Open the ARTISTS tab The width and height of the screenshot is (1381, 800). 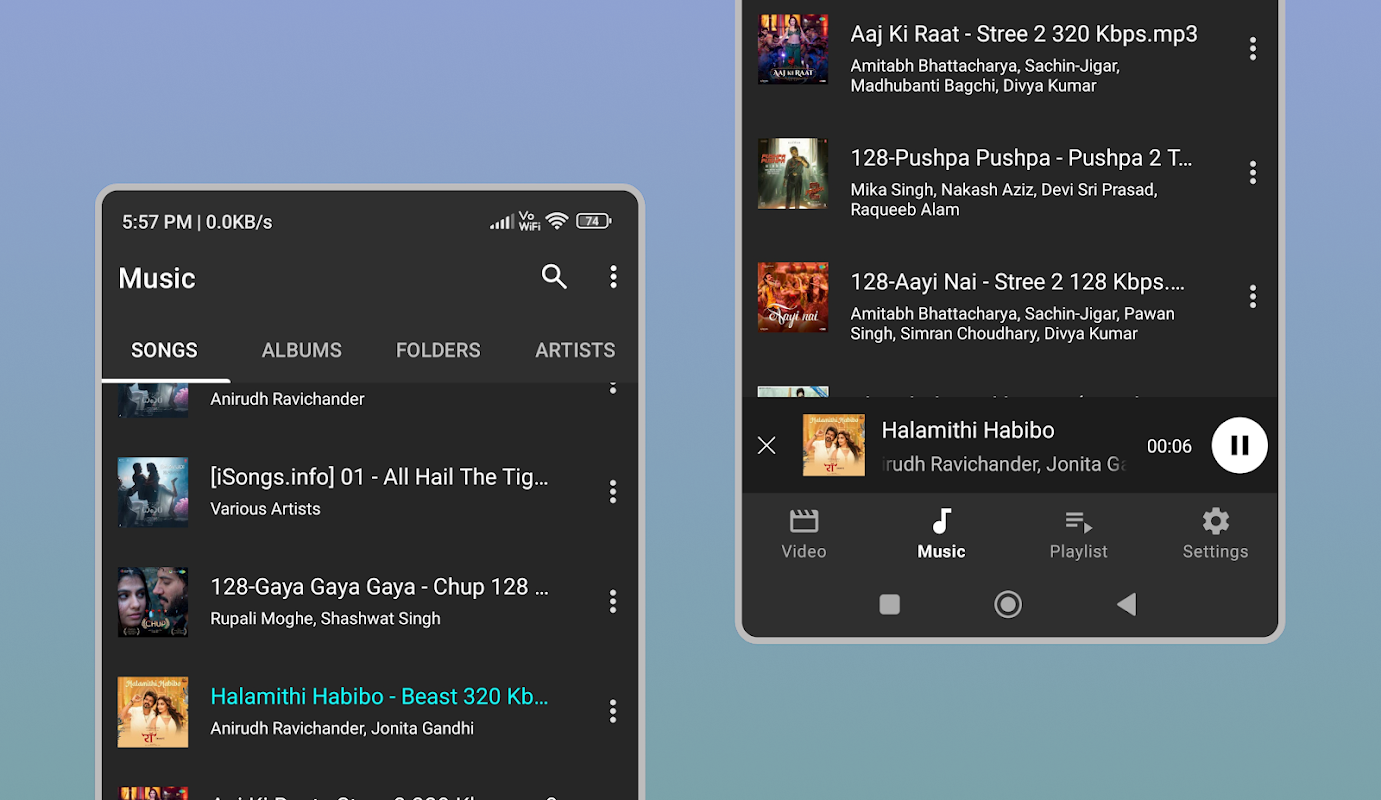[575, 350]
